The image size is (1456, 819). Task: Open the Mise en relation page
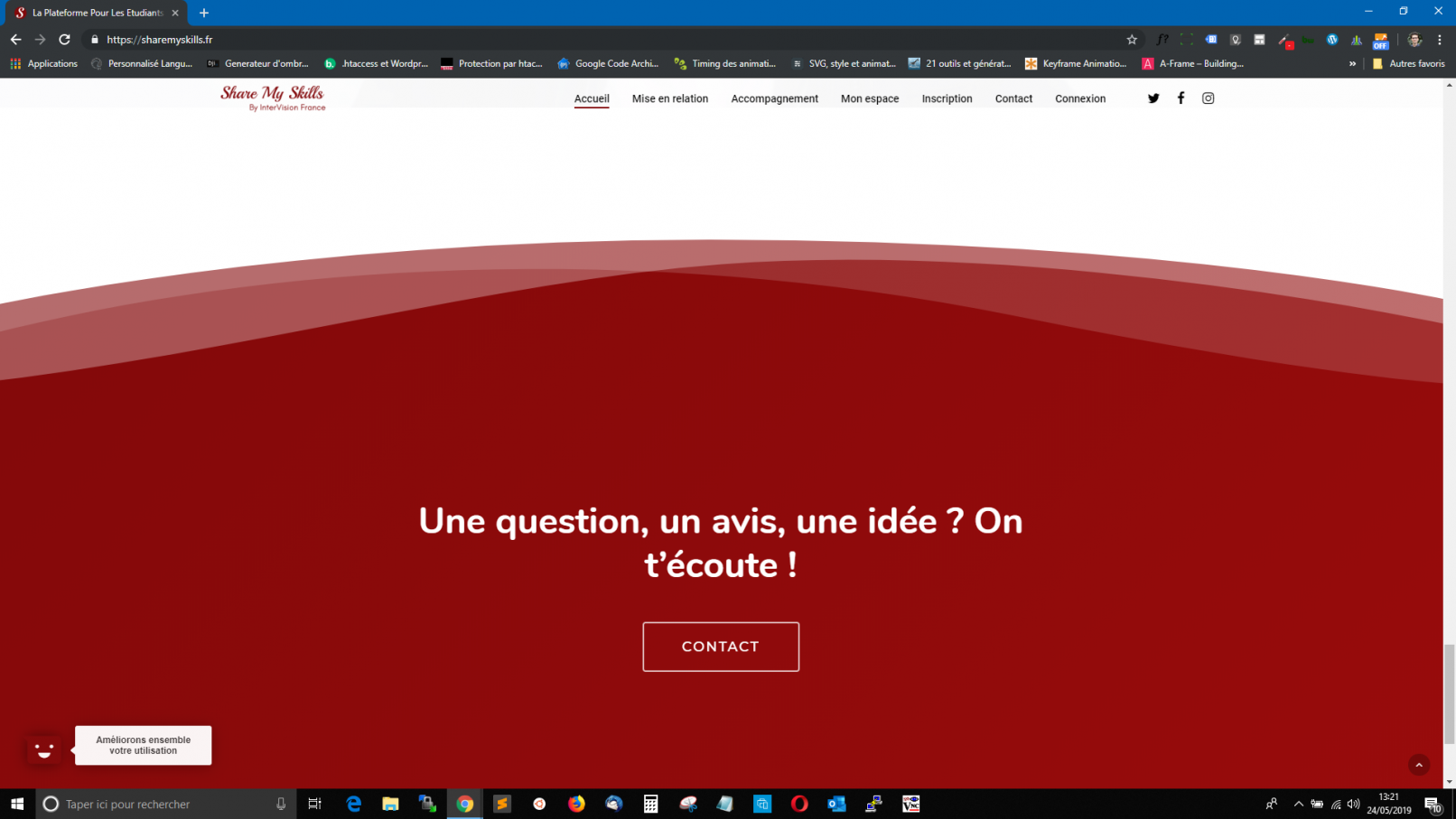tap(669, 98)
